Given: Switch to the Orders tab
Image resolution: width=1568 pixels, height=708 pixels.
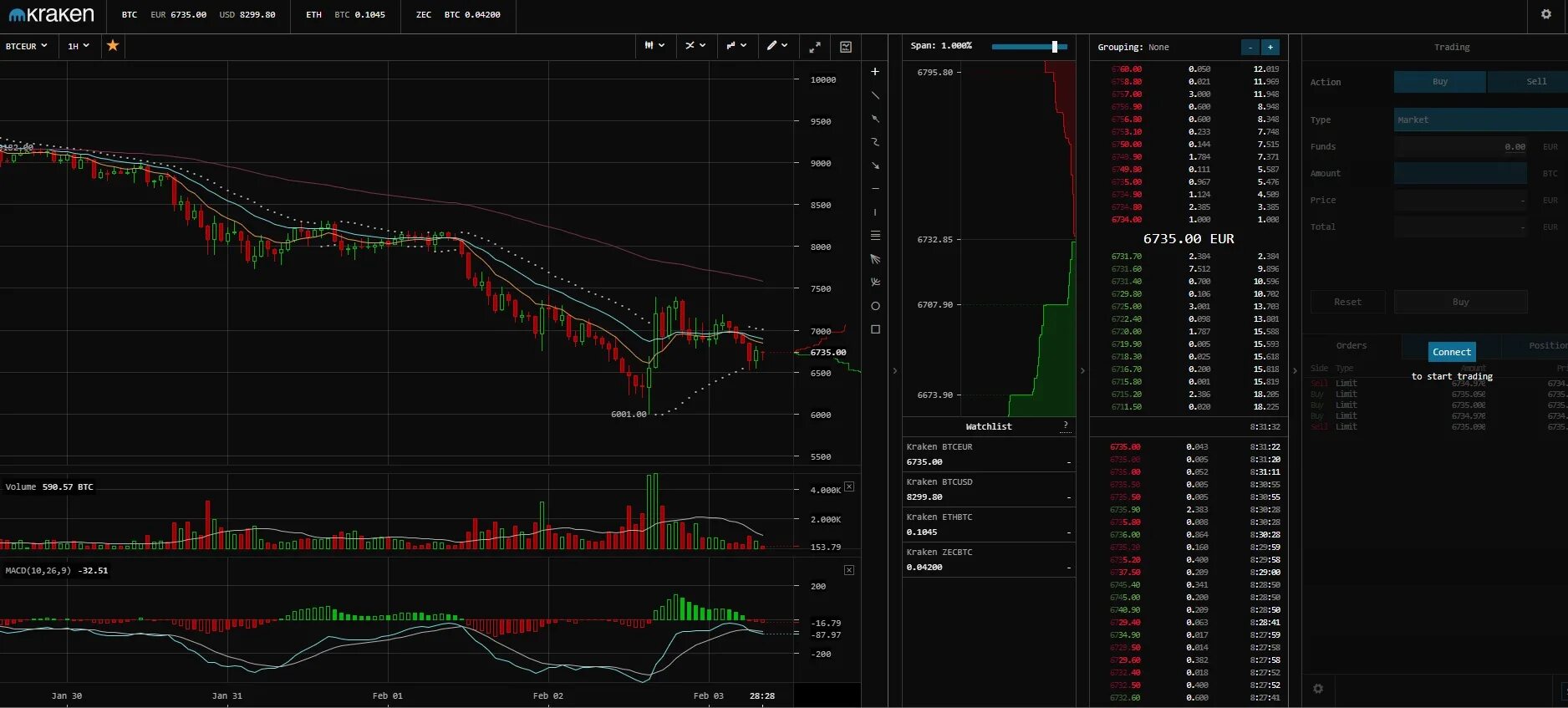Looking at the screenshot, I should (x=1352, y=346).
